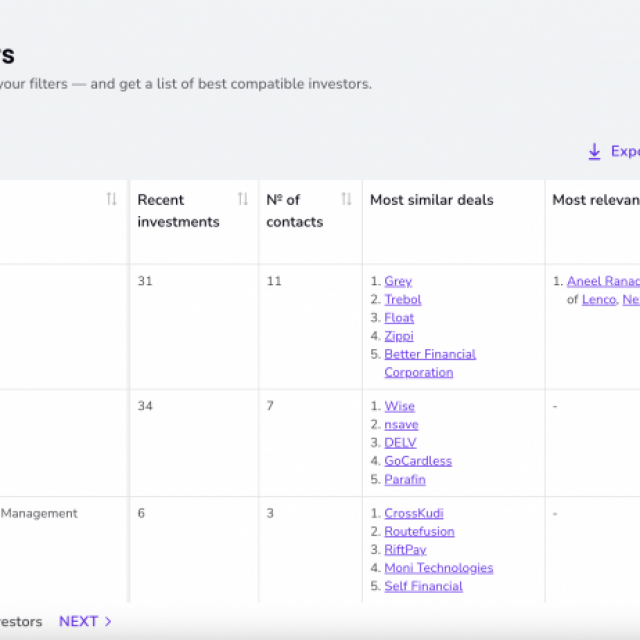Click the Export download icon
The width and height of the screenshot is (640, 640).
tap(594, 152)
